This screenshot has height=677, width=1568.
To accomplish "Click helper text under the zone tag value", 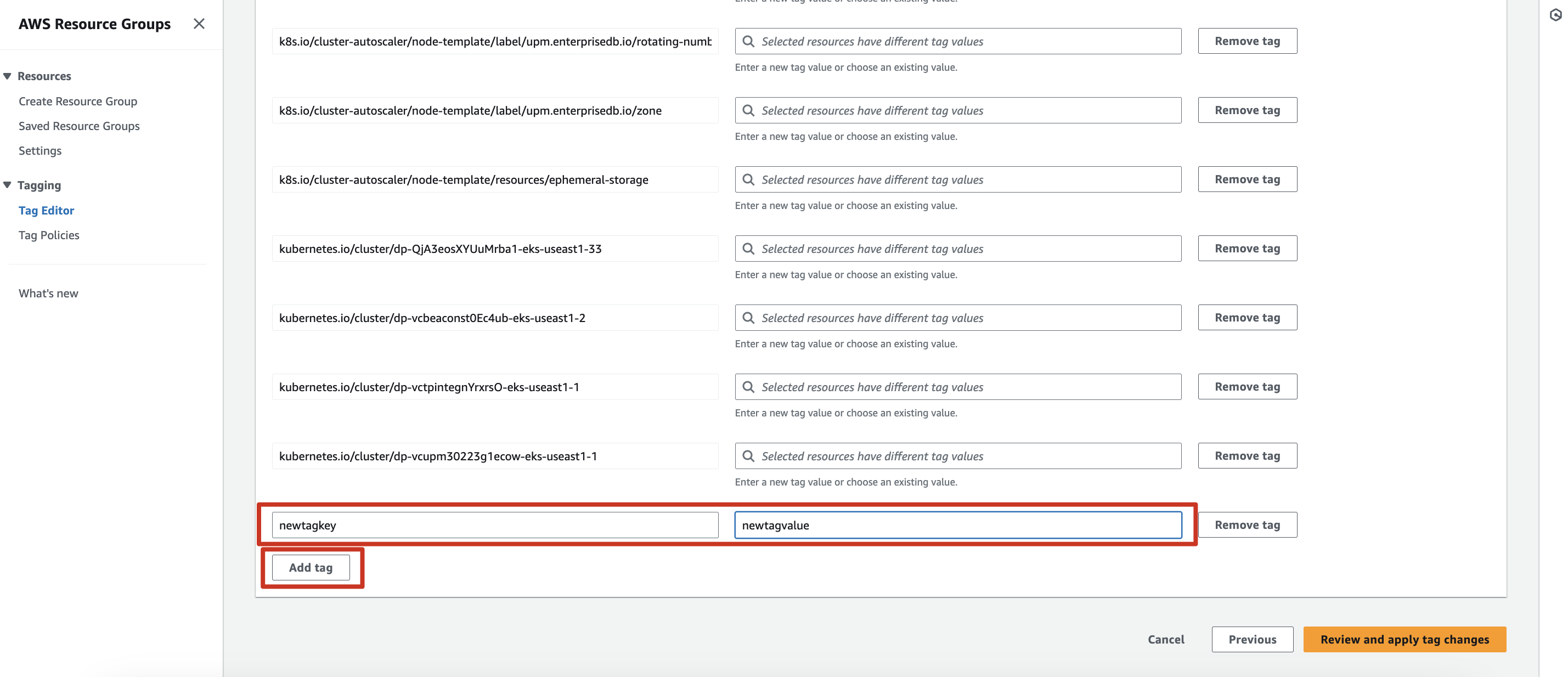I will (x=845, y=137).
